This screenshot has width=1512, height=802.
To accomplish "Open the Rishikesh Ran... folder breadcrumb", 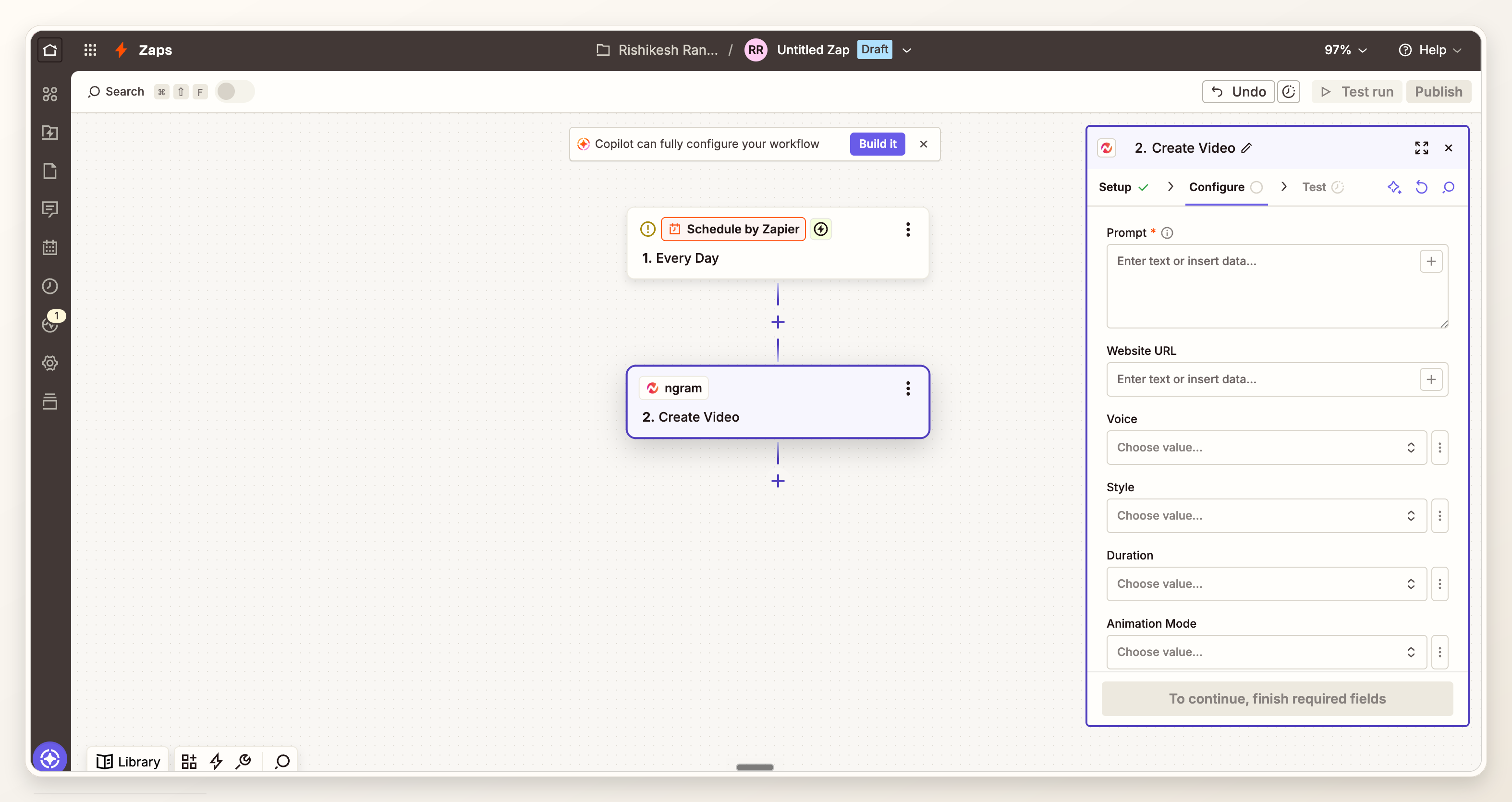I will 658,50.
